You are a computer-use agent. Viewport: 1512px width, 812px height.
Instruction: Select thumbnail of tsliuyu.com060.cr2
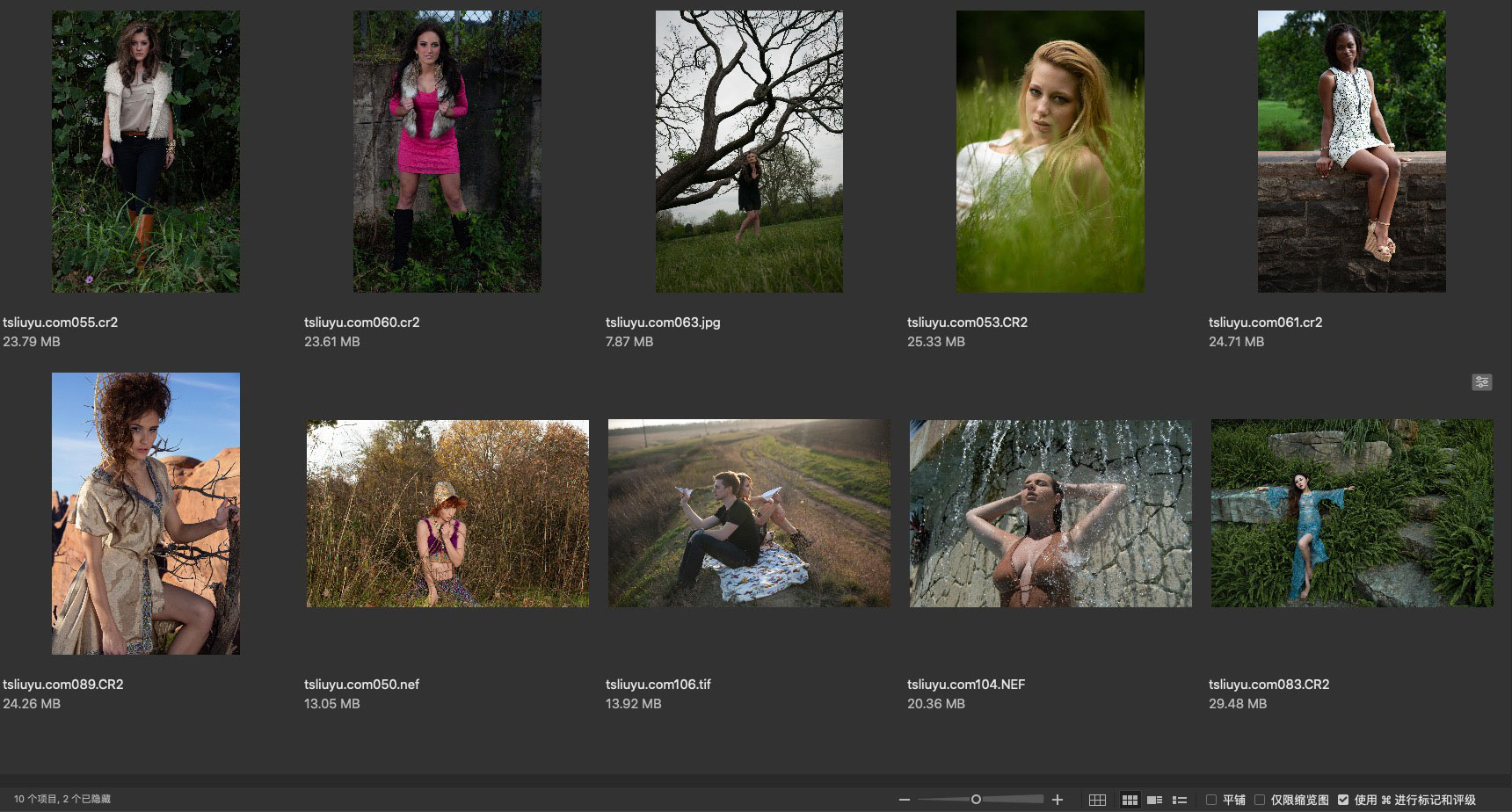[447, 151]
